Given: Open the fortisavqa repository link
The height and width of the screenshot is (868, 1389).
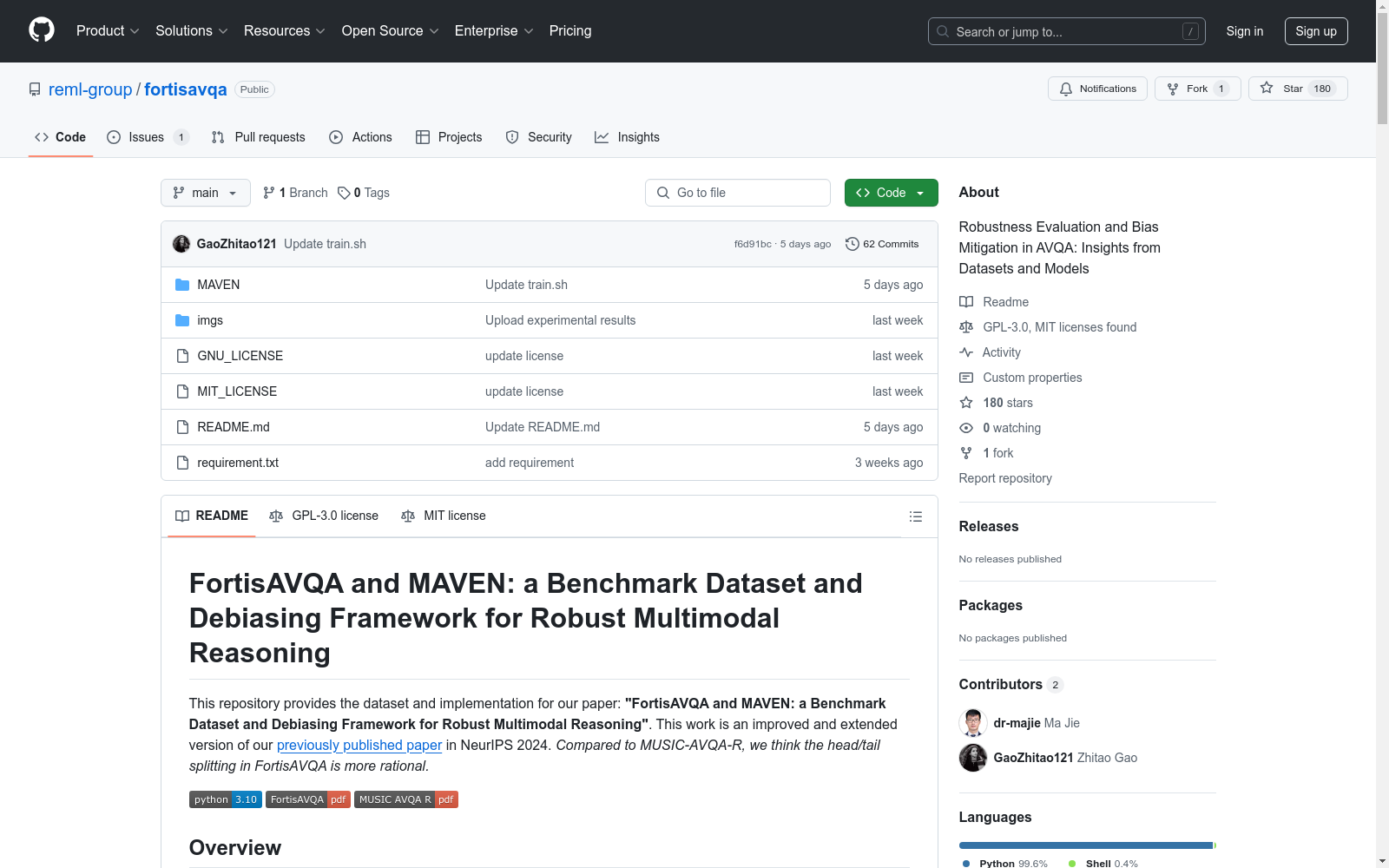Looking at the screenshot, I should coord(186,89).
